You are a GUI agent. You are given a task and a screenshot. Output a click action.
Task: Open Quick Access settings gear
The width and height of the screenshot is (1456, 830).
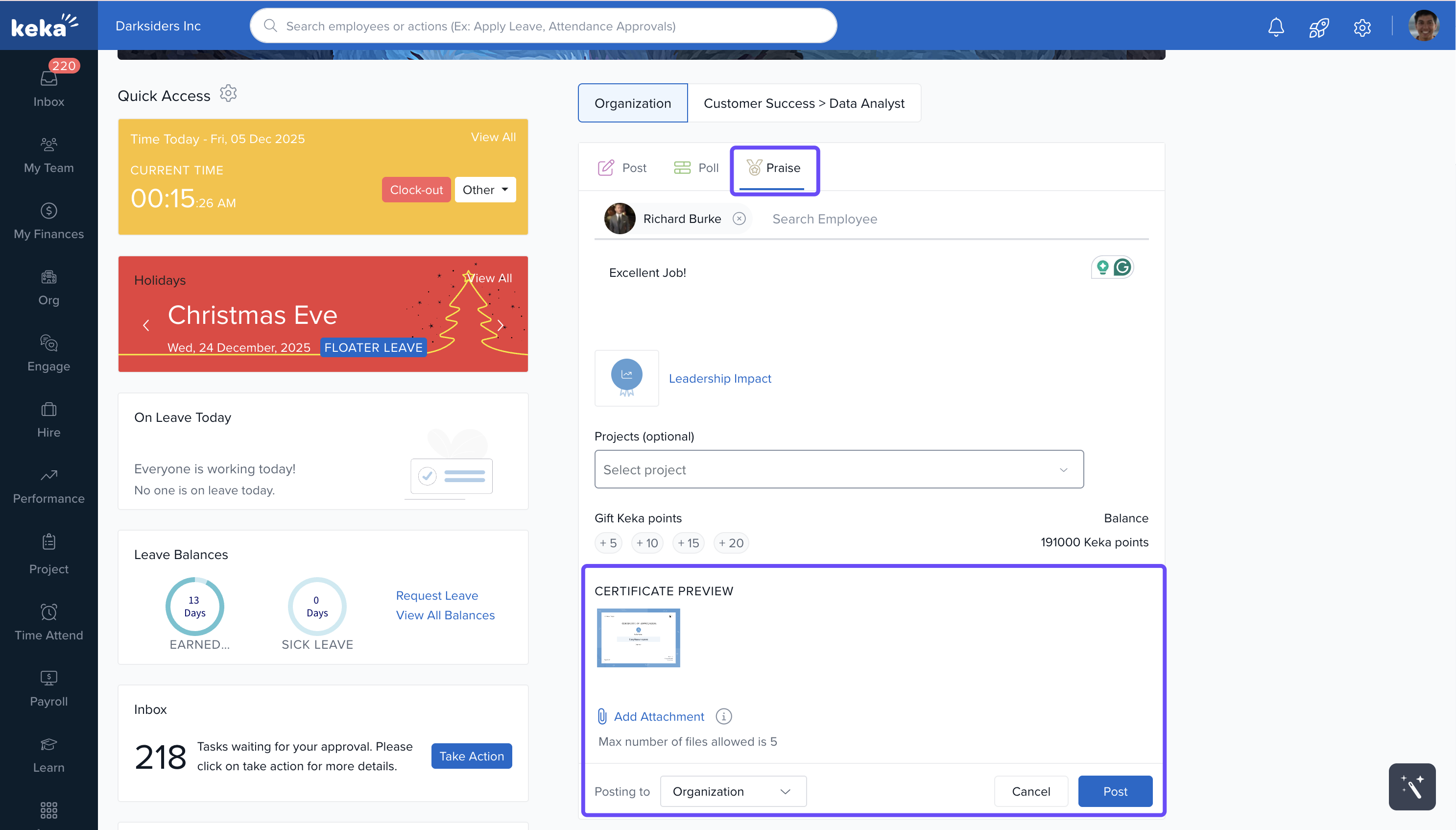(x=228, y=94)
